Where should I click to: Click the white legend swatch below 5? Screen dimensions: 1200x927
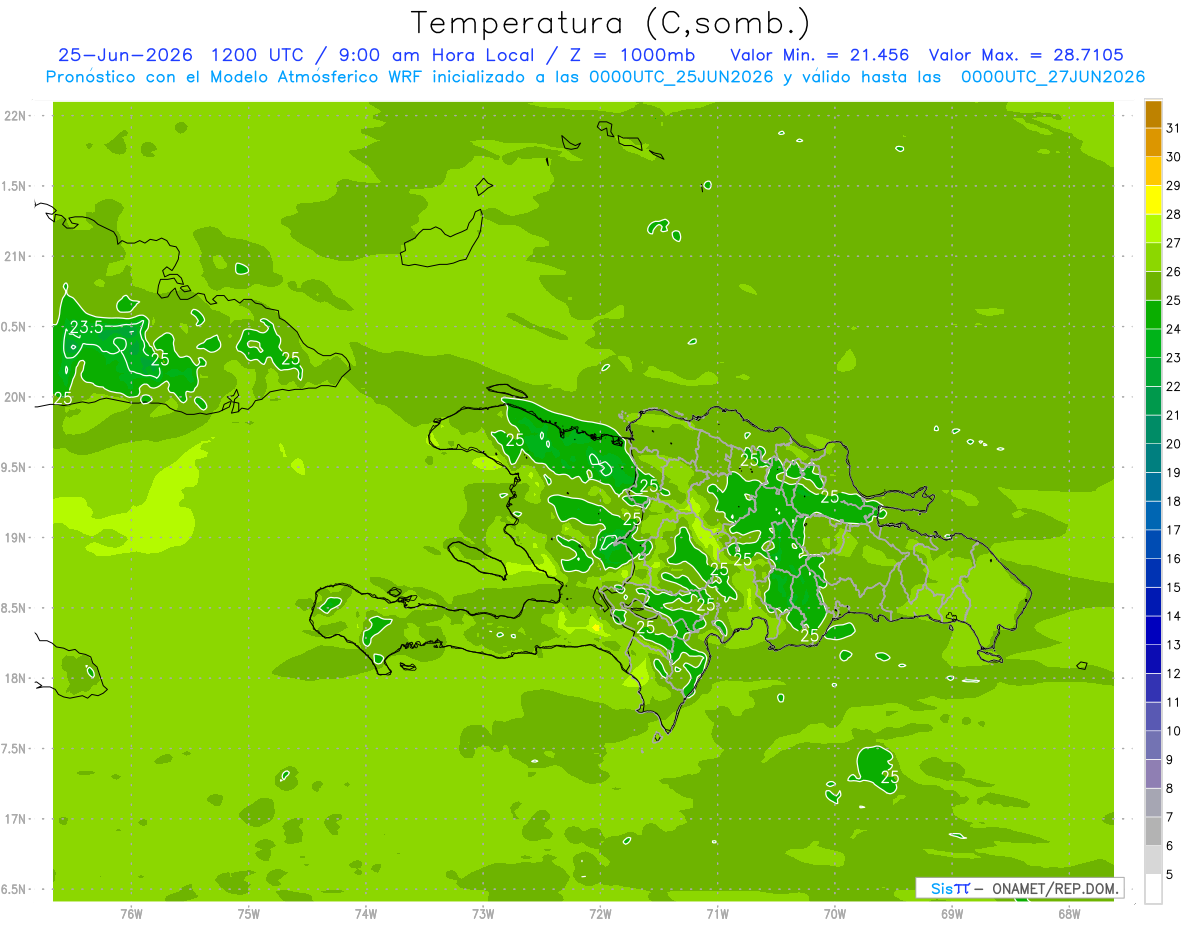point(1153,889)
